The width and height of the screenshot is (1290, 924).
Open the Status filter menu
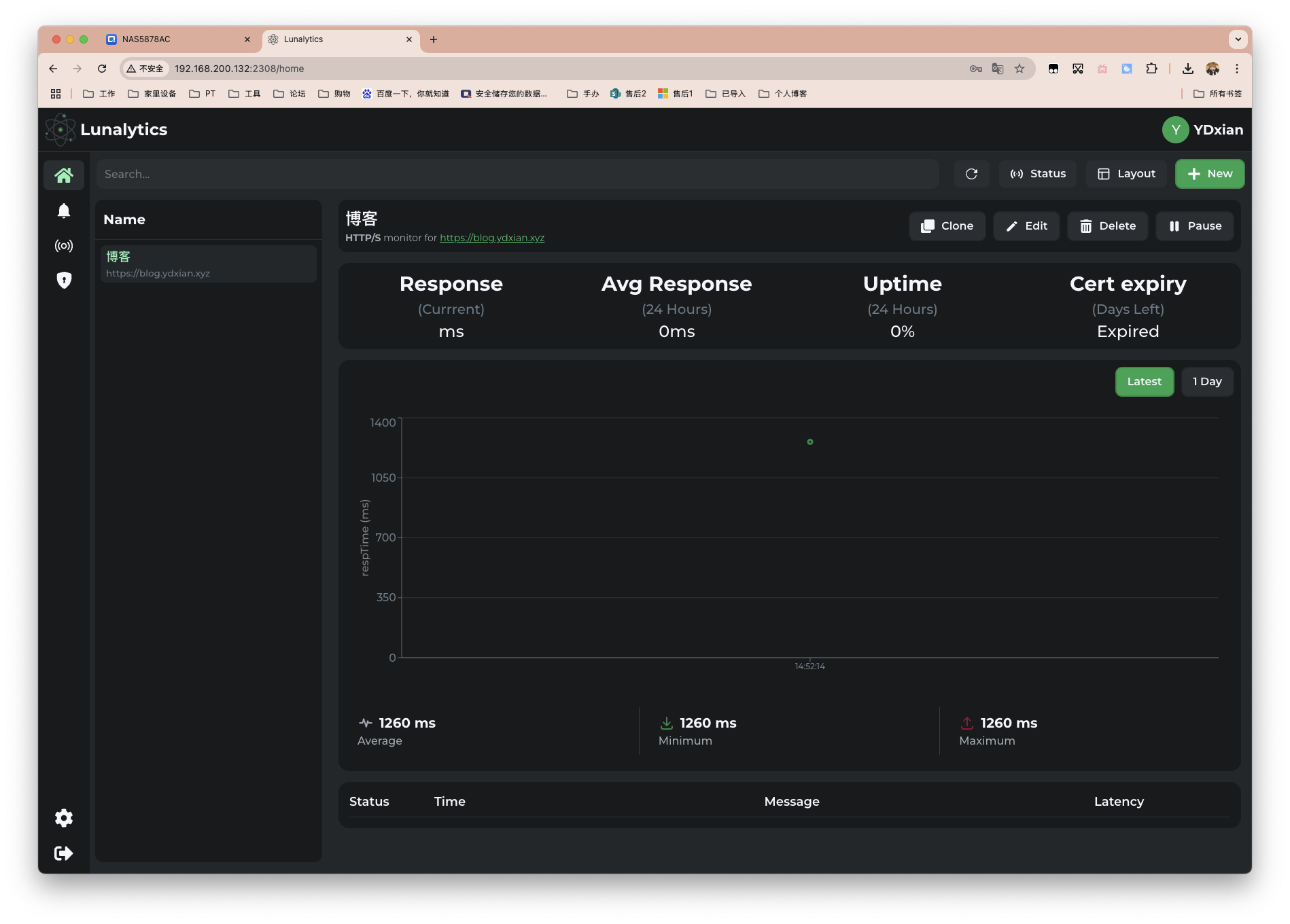pos(1038,174)
